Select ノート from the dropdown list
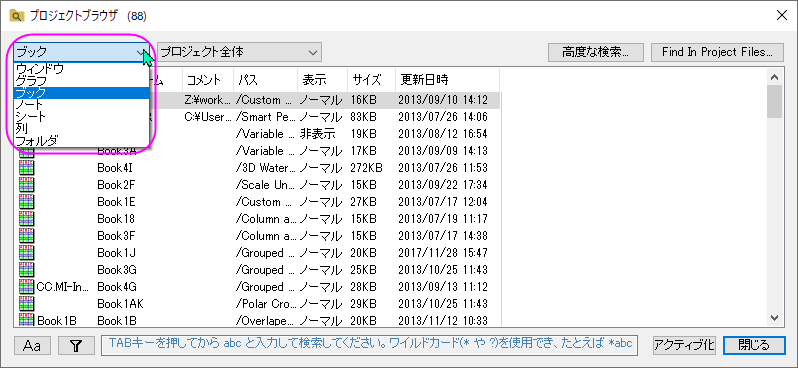 81,105
